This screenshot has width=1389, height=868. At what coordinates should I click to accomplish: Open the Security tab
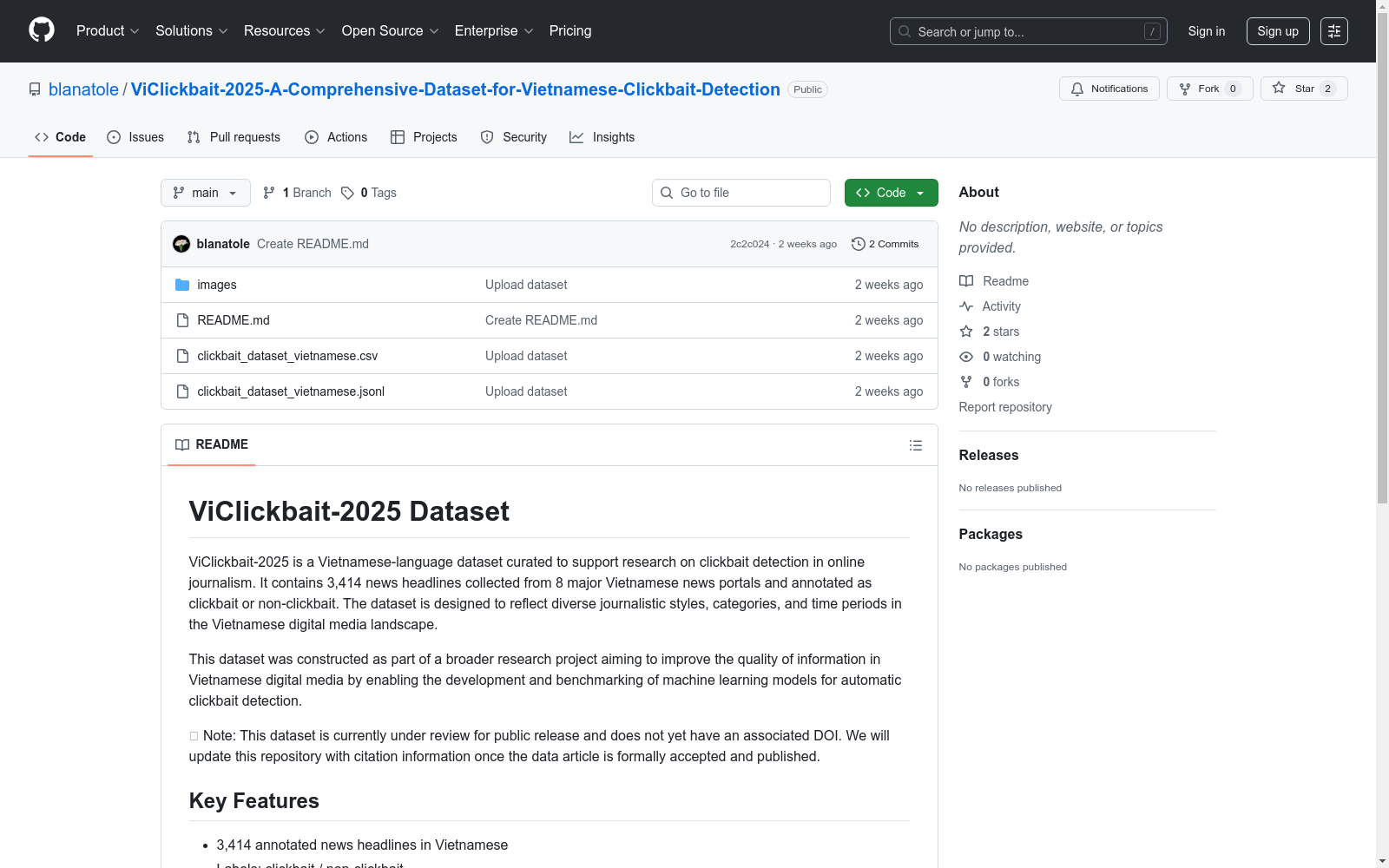click(514, 137)
